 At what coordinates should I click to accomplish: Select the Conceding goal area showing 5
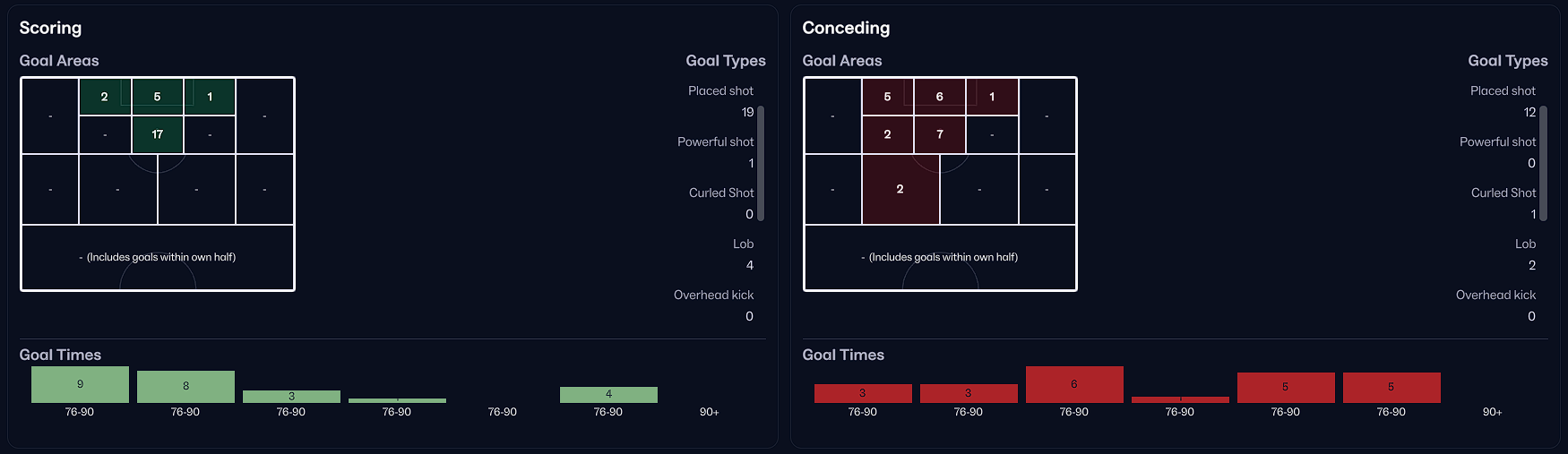pos(887,97)
